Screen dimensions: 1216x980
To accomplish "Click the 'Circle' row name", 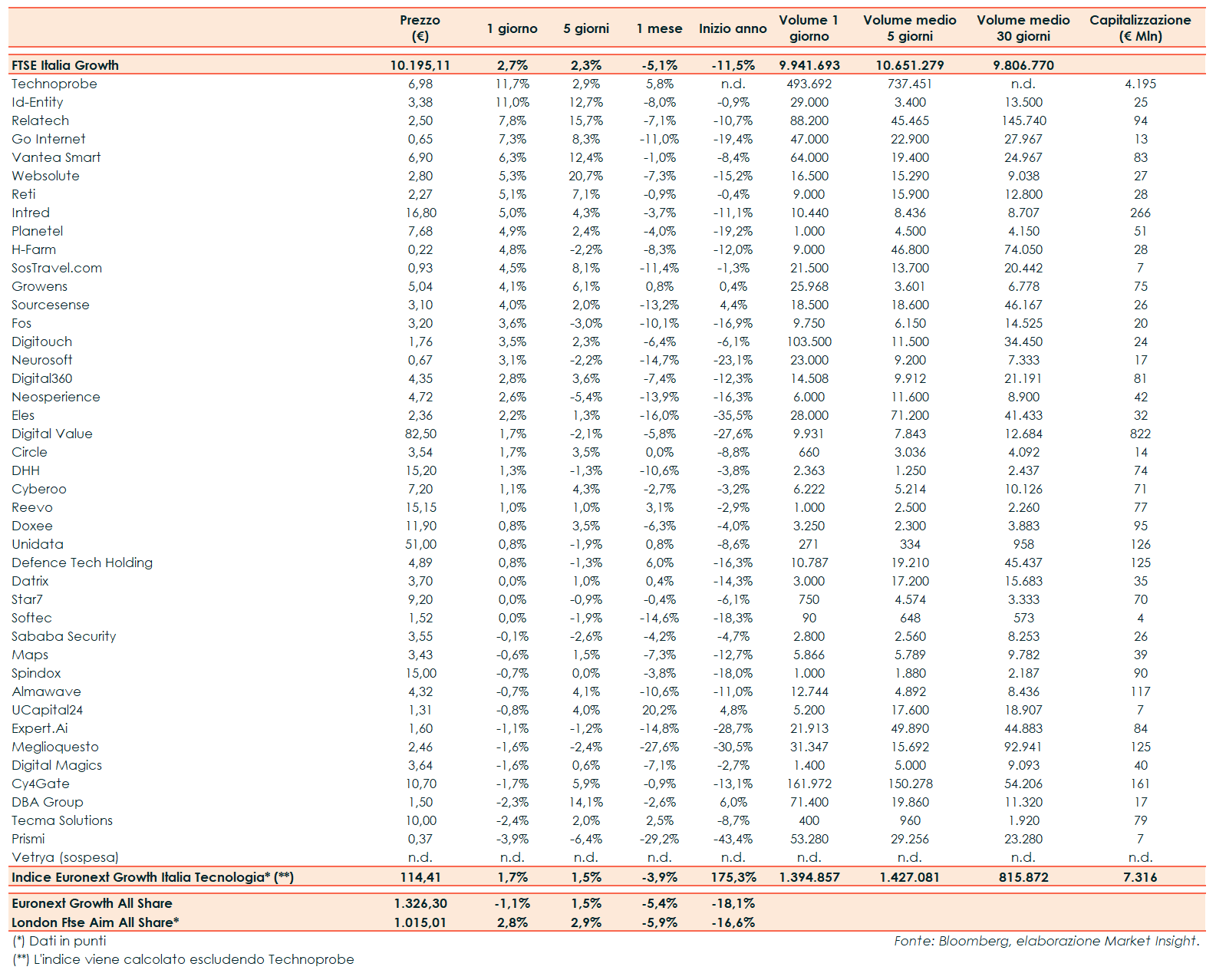I will coord(29,452).
